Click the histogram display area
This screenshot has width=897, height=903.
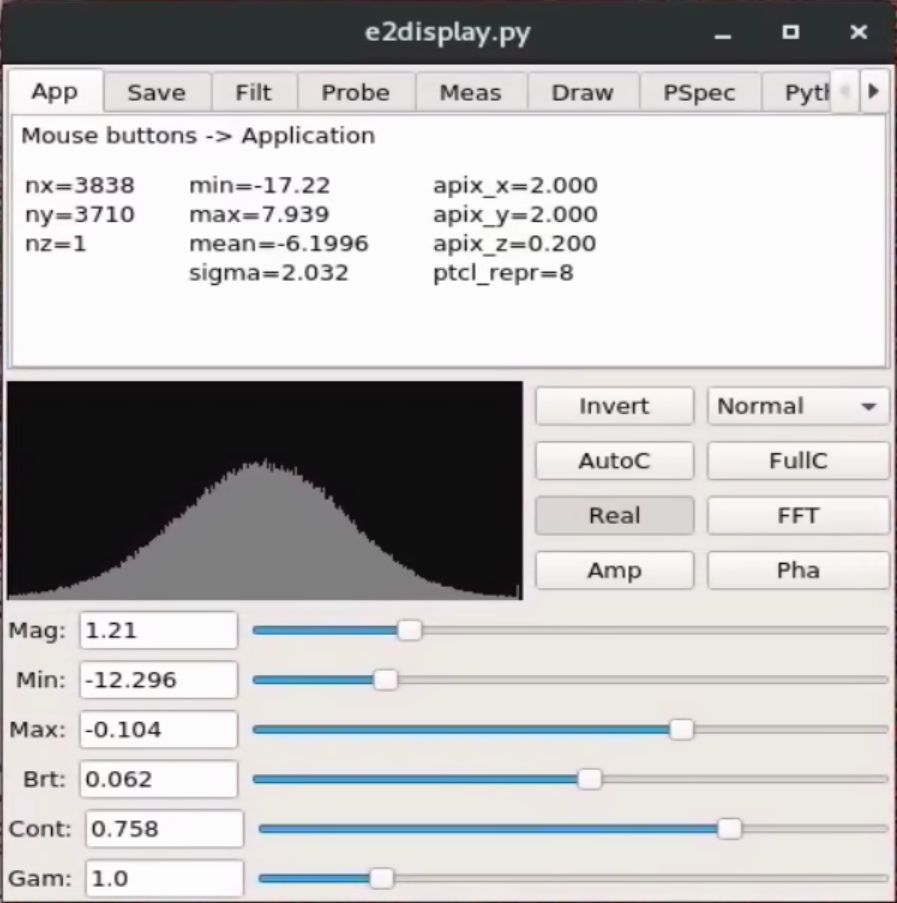pos(265,490)
